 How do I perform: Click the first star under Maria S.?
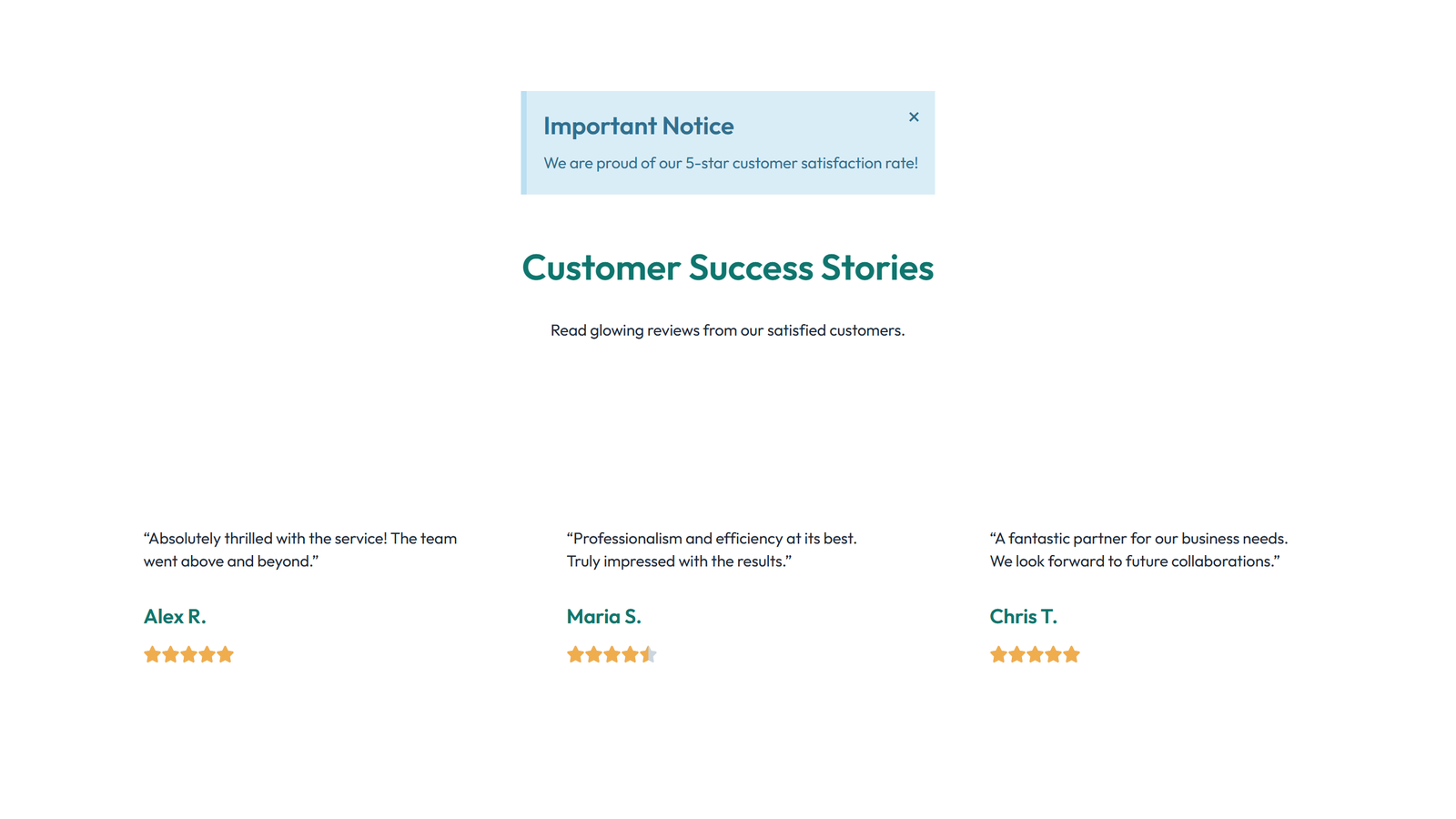click(x=574, y=654)
